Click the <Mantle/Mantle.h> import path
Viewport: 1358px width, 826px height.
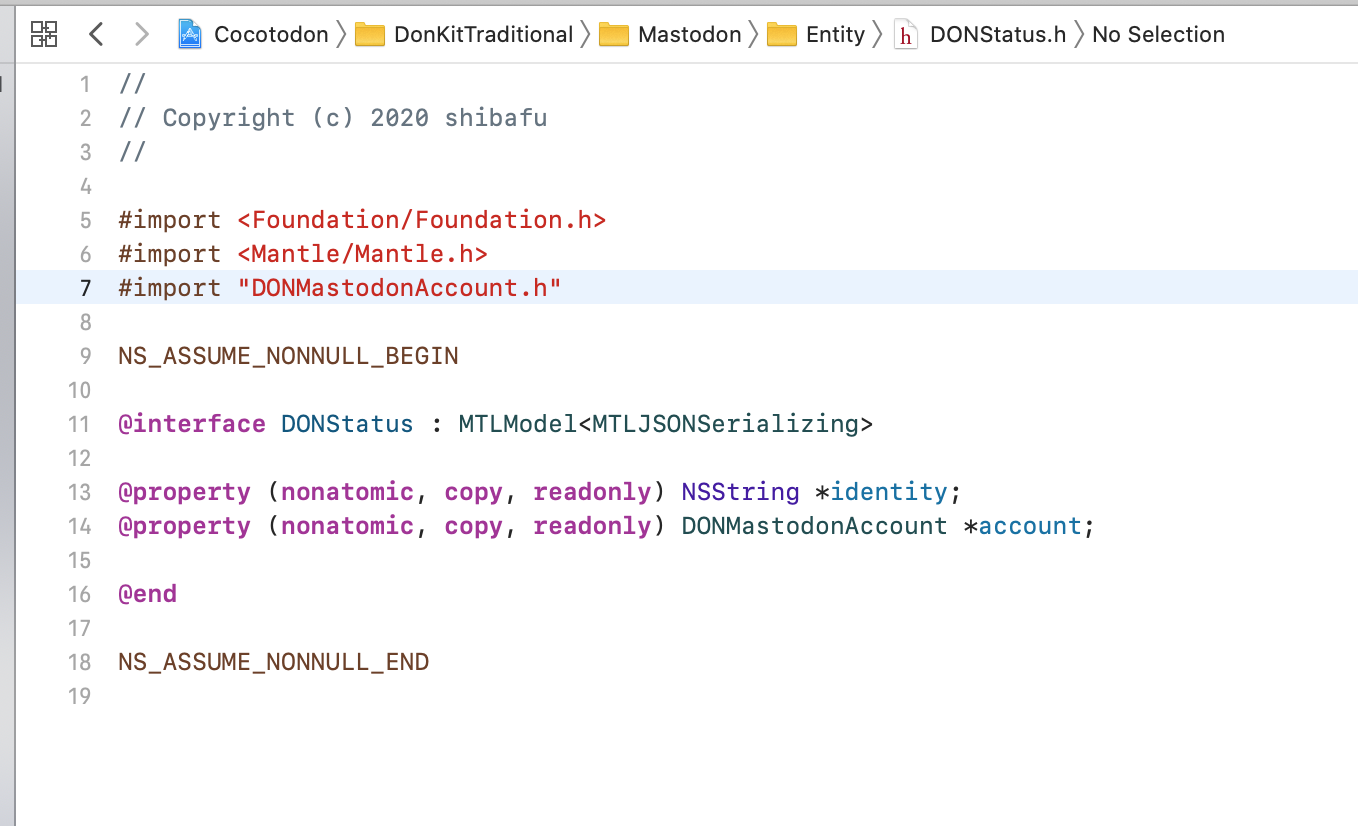point(362,254)
